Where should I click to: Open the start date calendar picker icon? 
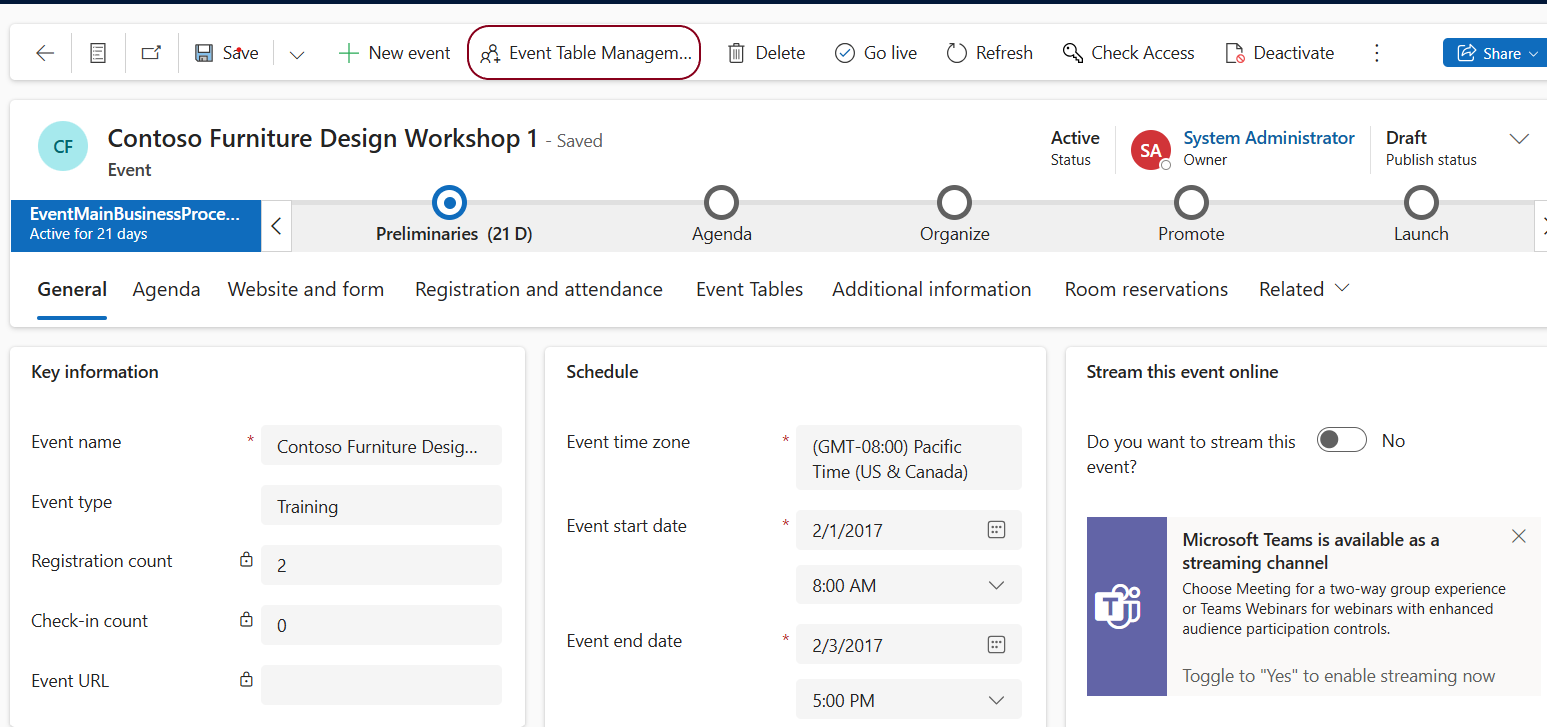tap(996, 530)
